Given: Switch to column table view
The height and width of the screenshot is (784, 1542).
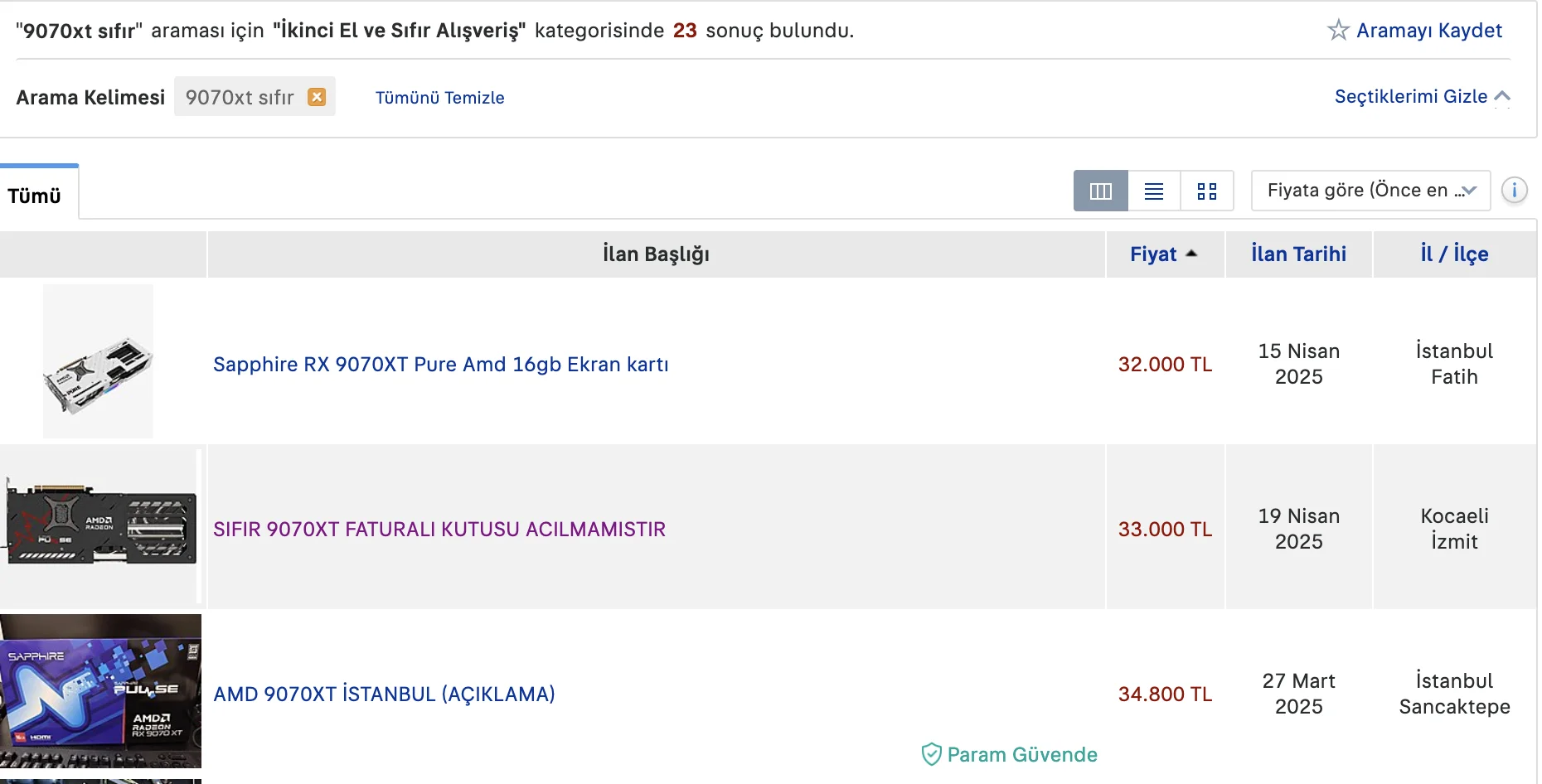Looking at the screenshot, I should pyautogui.click(x=1100, y=191).
